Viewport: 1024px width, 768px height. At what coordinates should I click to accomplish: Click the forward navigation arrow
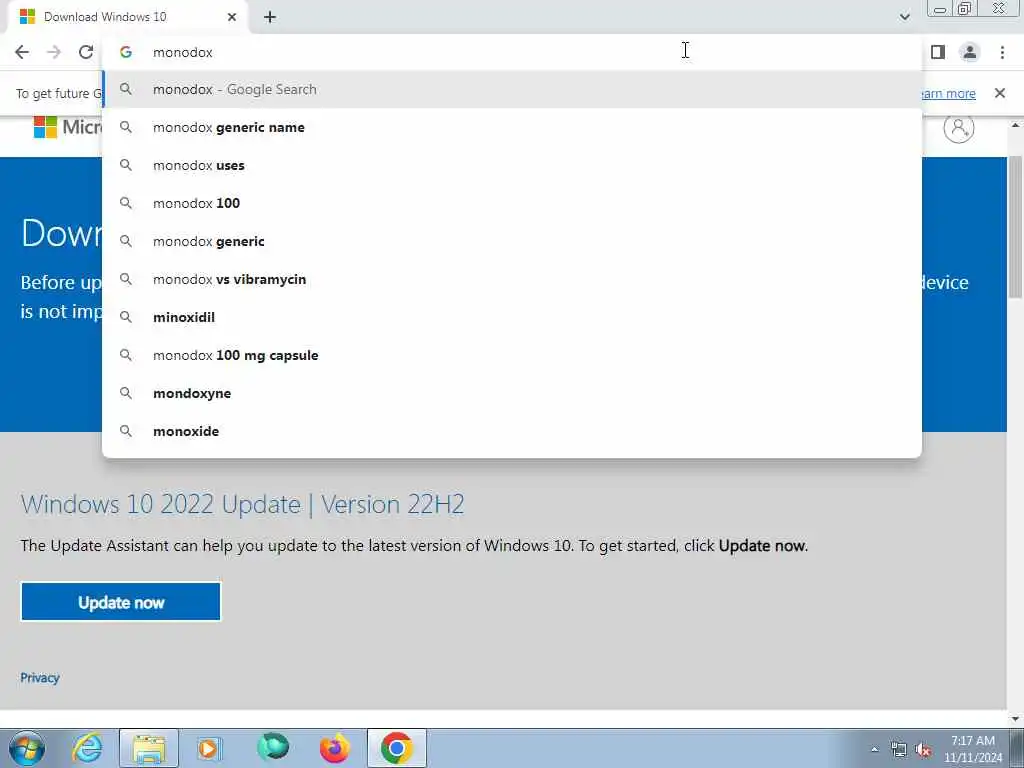point(54,52)
